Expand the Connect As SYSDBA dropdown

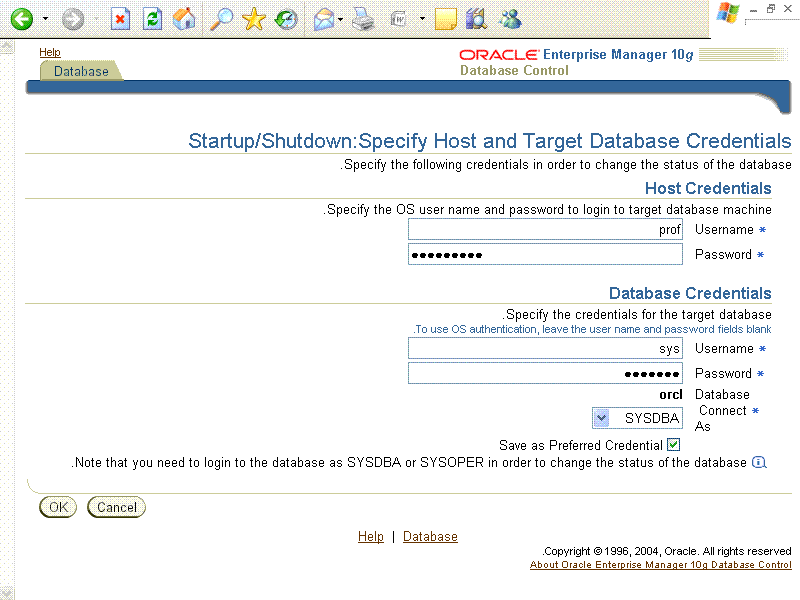tap(601, 418)
